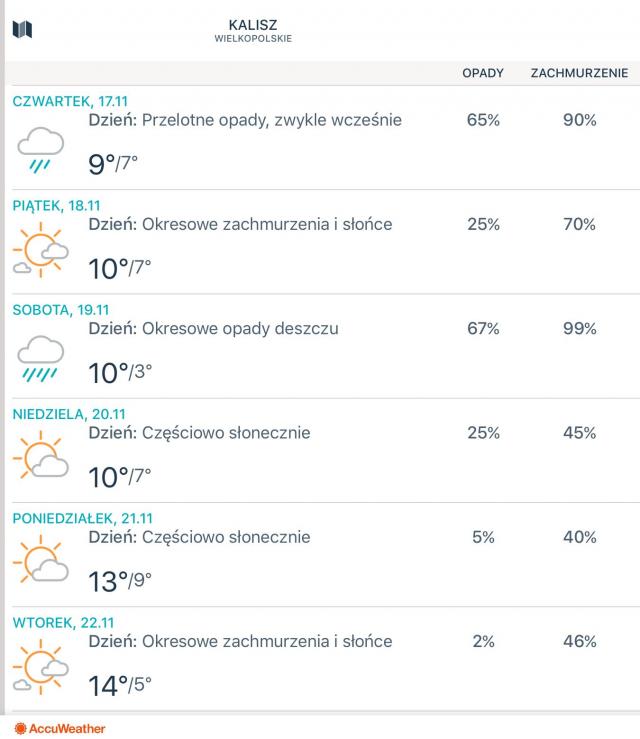Click the Zachmurzenie column header
The image size is (640, 739).
point(579,73)
